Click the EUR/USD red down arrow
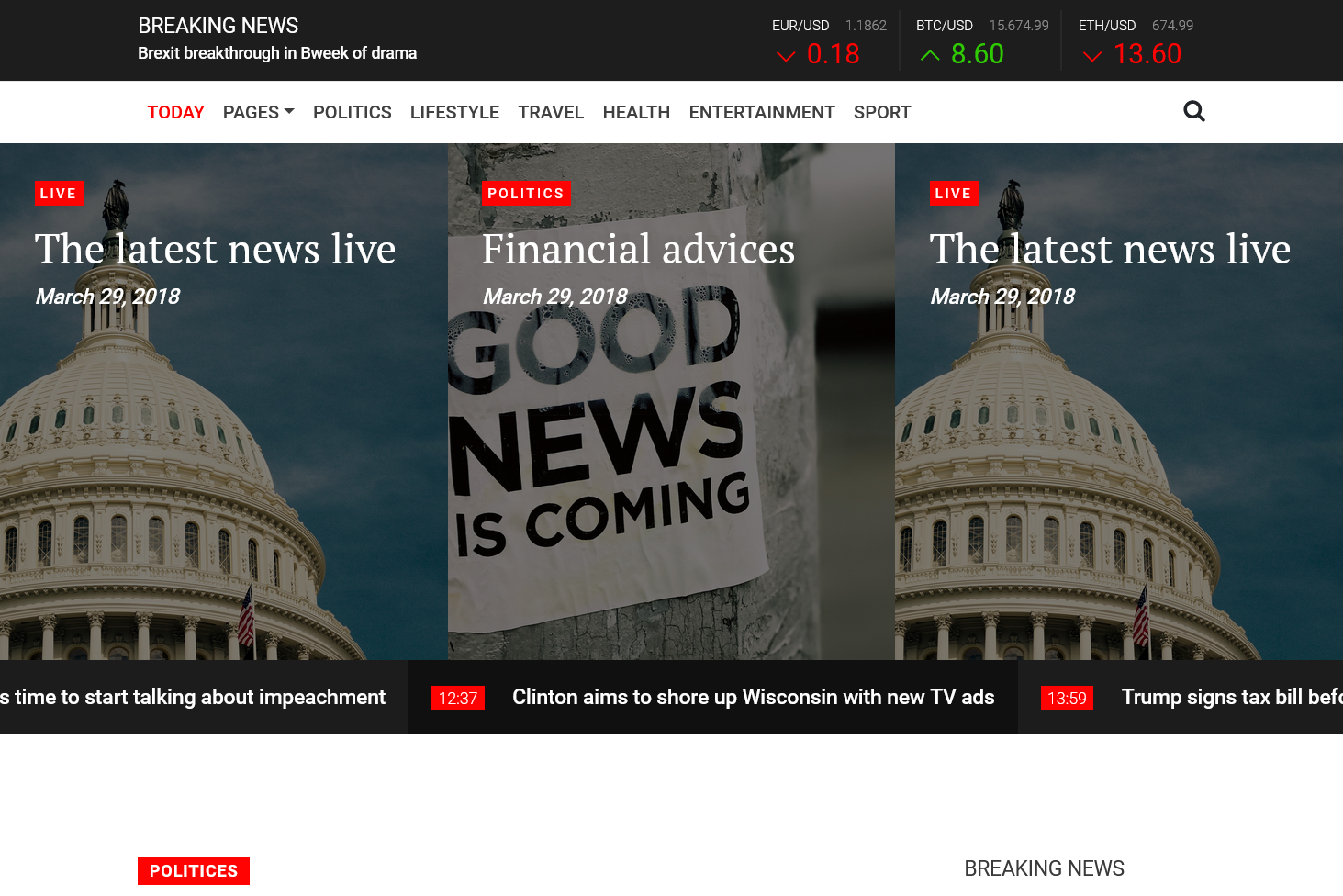 point(786,56)
